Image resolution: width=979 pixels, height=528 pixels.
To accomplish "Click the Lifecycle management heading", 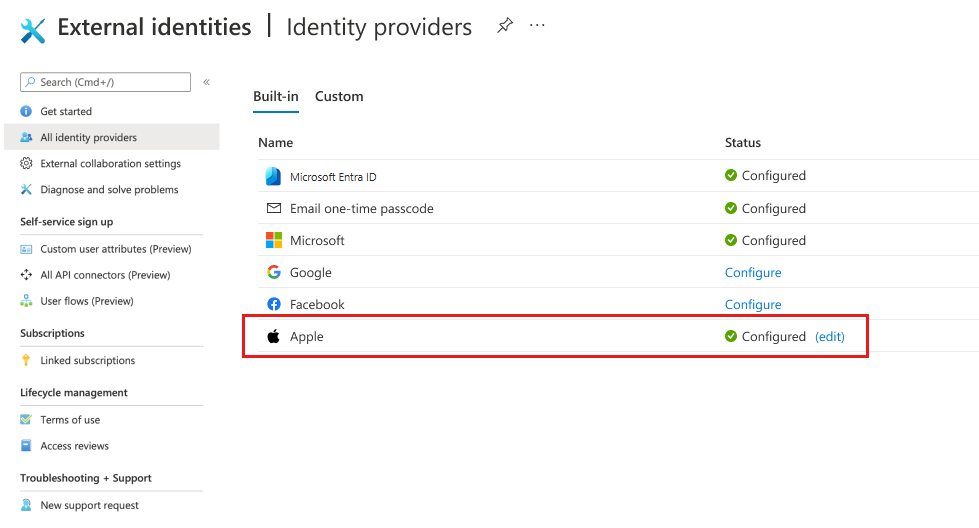I will pyautogui.click(x=74, y=393).
